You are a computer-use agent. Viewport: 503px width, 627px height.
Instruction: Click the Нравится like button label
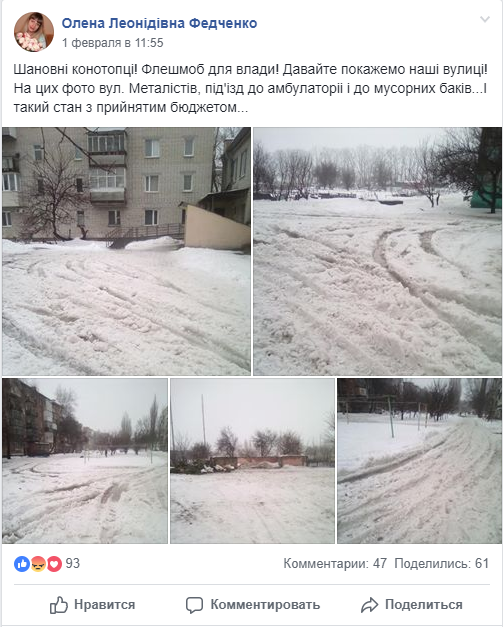pos(104,605)
